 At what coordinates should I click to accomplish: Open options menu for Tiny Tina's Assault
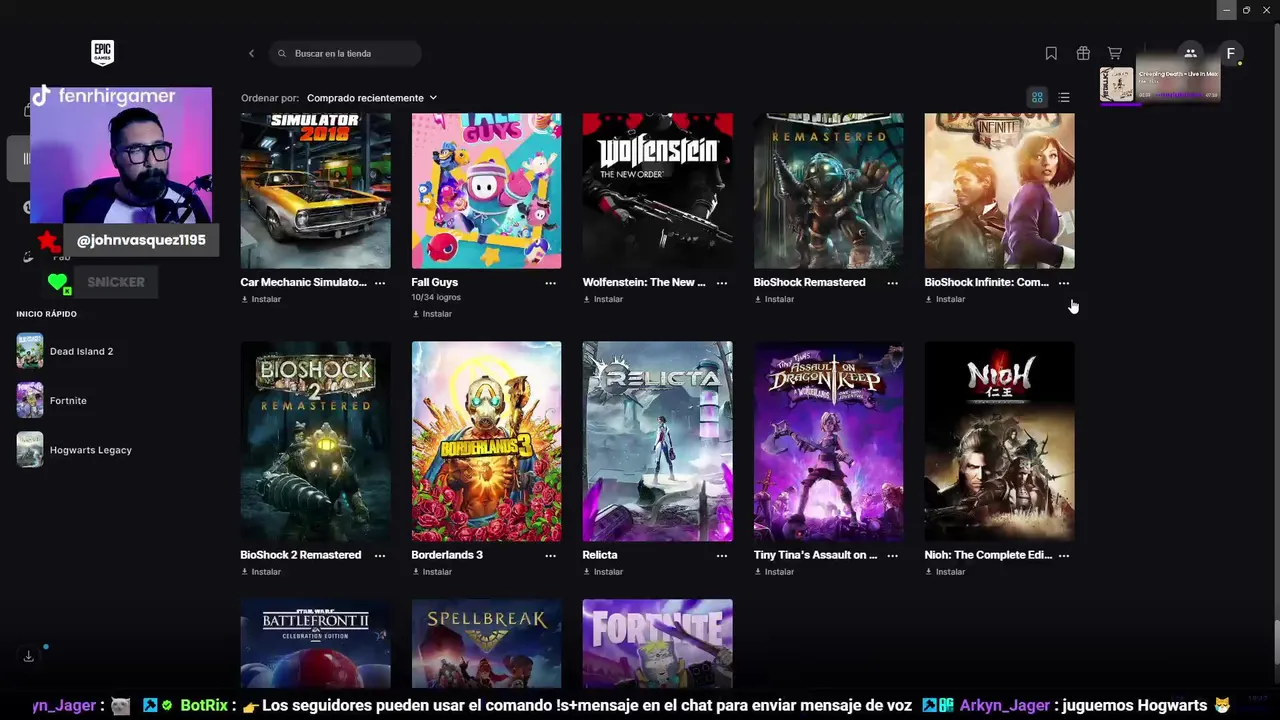click(x=892, y=555)
